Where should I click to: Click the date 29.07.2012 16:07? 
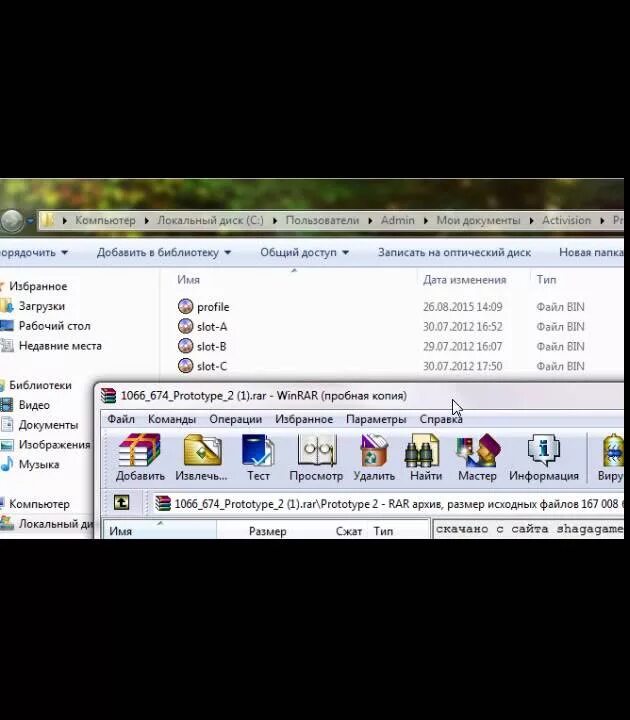point(462,346)
